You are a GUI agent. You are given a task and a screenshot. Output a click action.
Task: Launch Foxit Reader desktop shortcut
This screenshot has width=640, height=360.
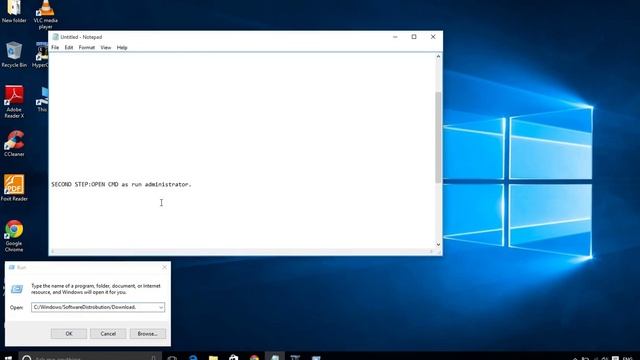[x=14, y=188]
